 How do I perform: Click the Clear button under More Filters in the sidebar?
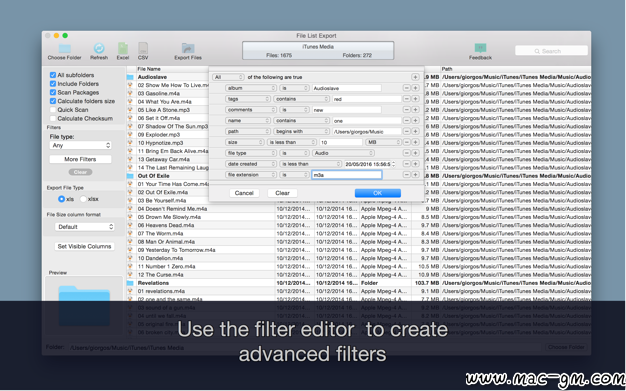point(80,172)
